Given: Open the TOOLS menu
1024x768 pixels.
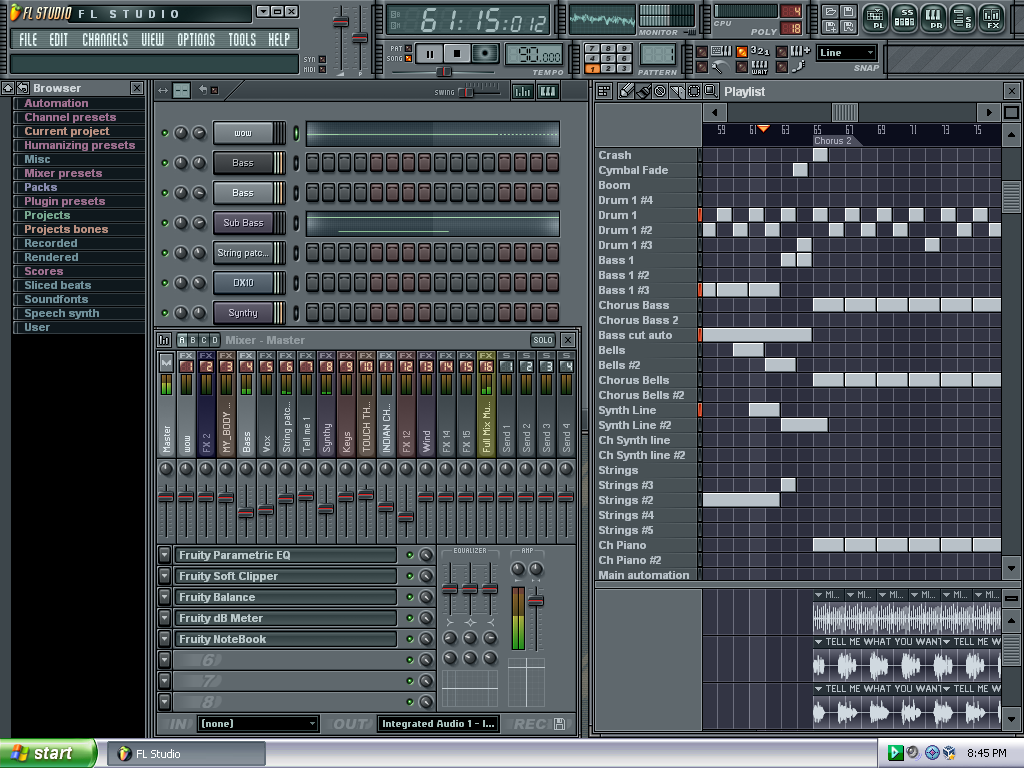Looking at the screenshot, I should click(242, 40).
